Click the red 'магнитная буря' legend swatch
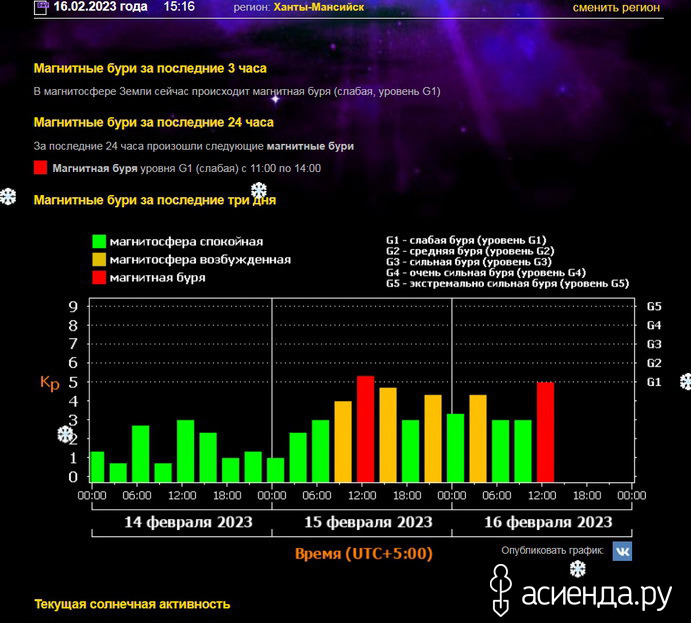This screenshot has height=623, width=691. 99,277
